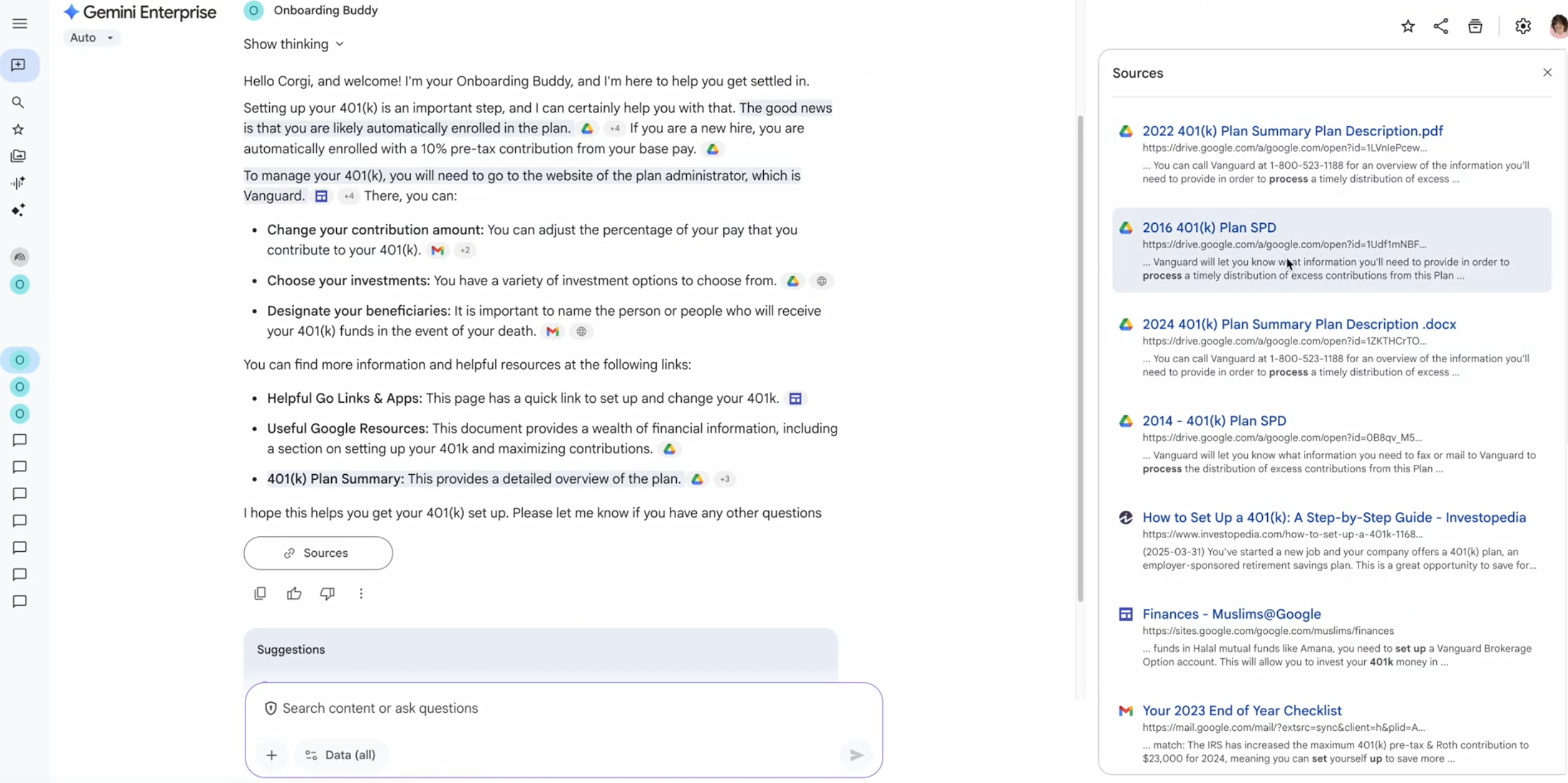
Task: Click the new chat sidebar icon
Action: [x=19, y=65]
